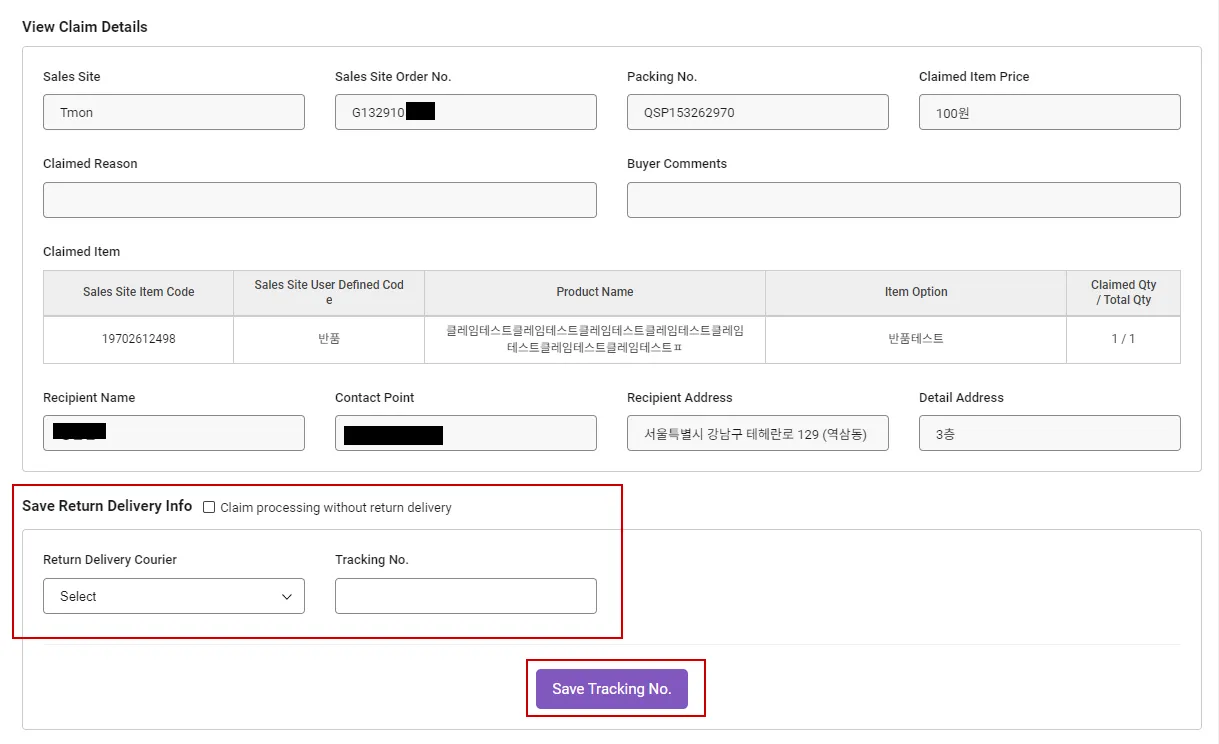Click the Product Name column header
The width and height of the screenshot is (1219, 744).
click(x=595, y=292)
